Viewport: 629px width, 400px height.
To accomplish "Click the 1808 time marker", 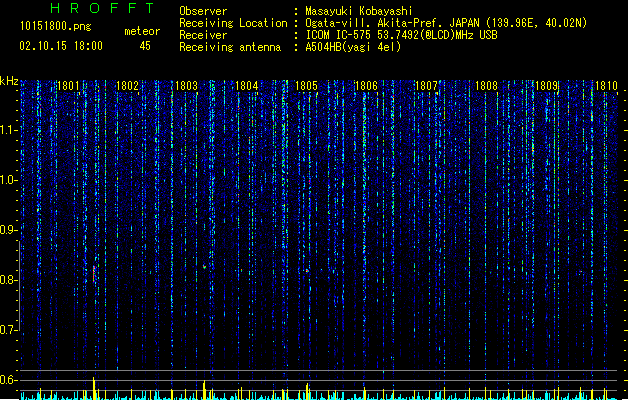I will [486, 86].
